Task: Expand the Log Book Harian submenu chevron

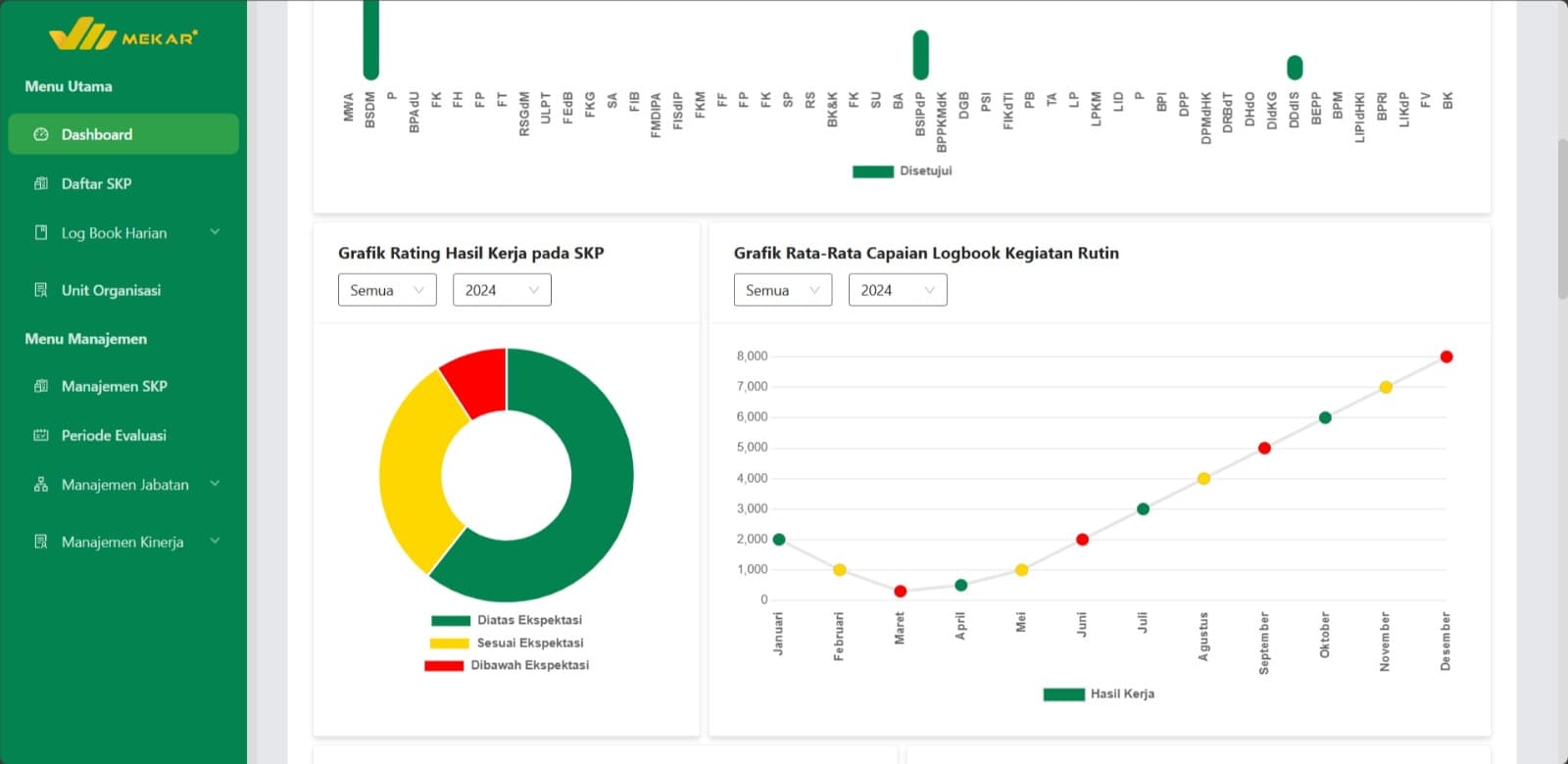Action: 215,232
